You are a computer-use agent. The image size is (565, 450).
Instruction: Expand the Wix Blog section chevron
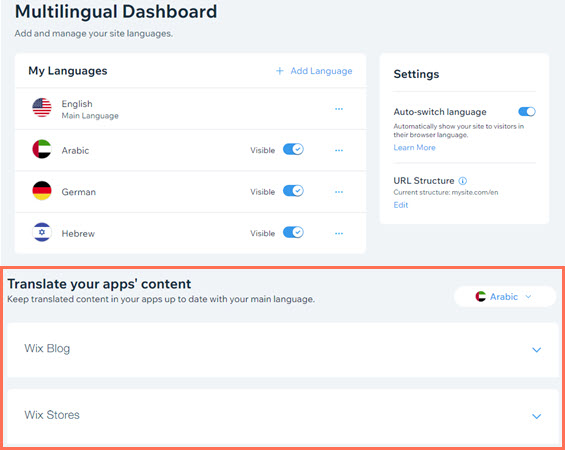point(537,350)
